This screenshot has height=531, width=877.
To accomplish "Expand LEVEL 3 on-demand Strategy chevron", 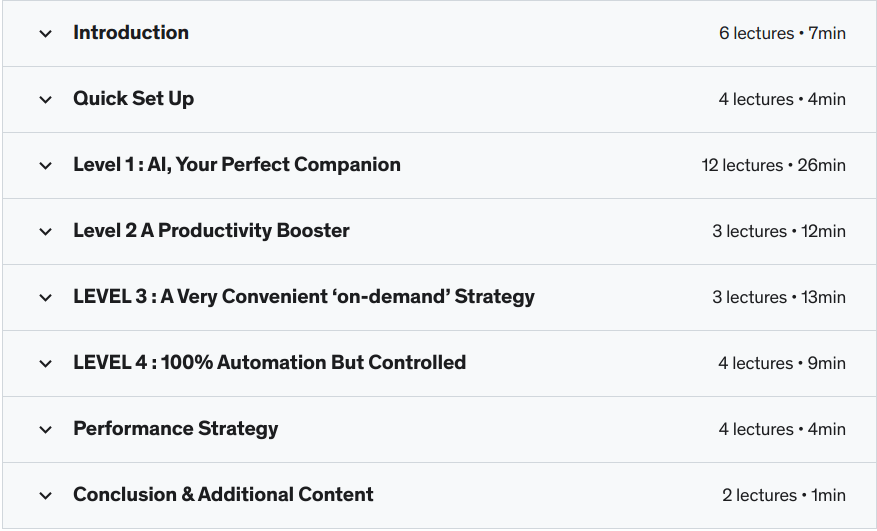I will click(45, 298).
